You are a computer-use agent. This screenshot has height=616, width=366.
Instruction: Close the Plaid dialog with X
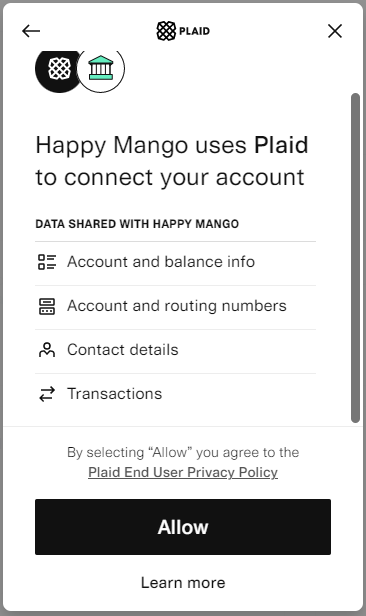click(x=335, y=31)
